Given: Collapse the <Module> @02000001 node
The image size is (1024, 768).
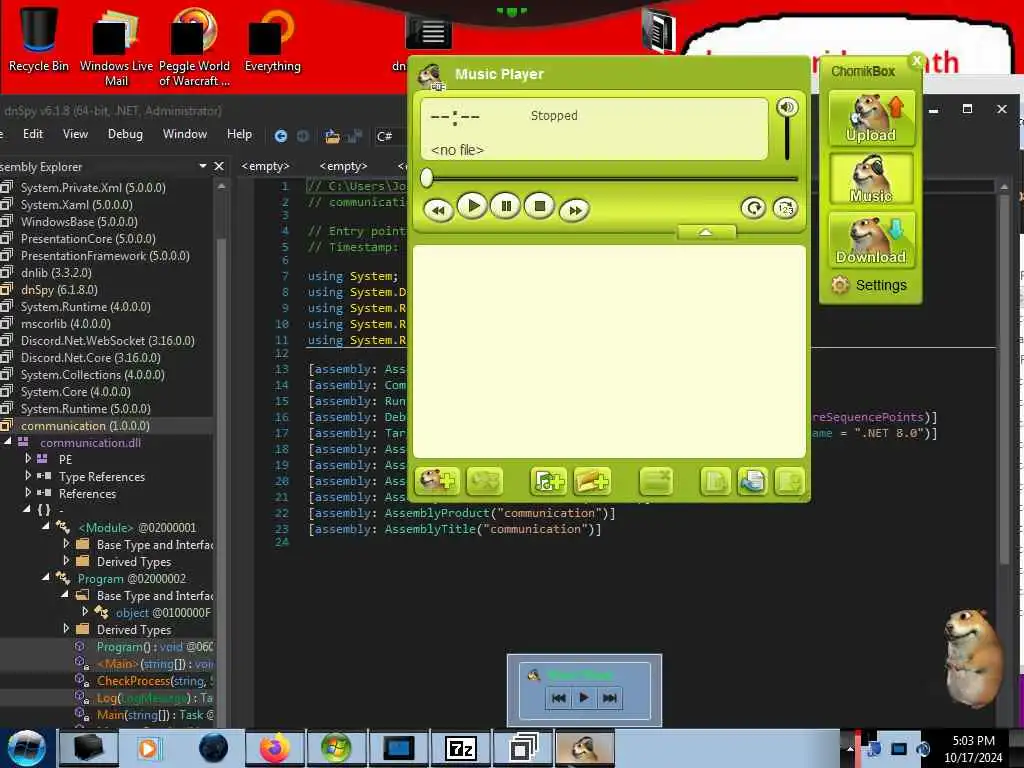Looking at the screenshot, I should pyautogui.click(x=45, y=526).
